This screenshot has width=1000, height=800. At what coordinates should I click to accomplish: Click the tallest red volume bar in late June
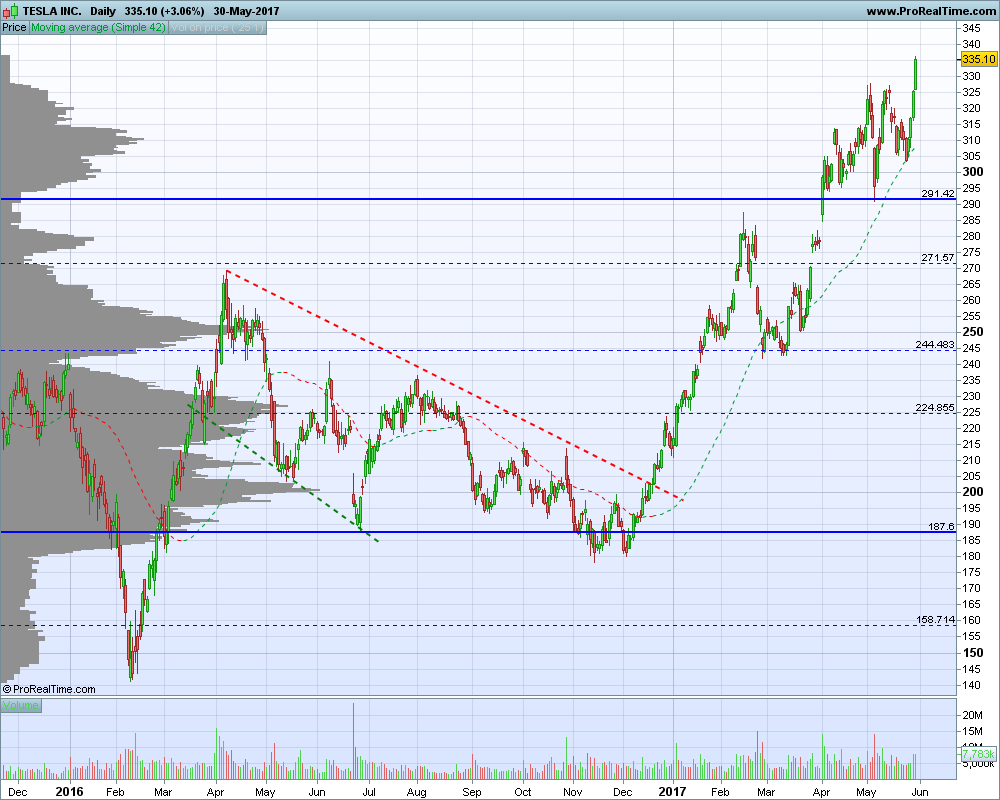(x=353, y=741)
